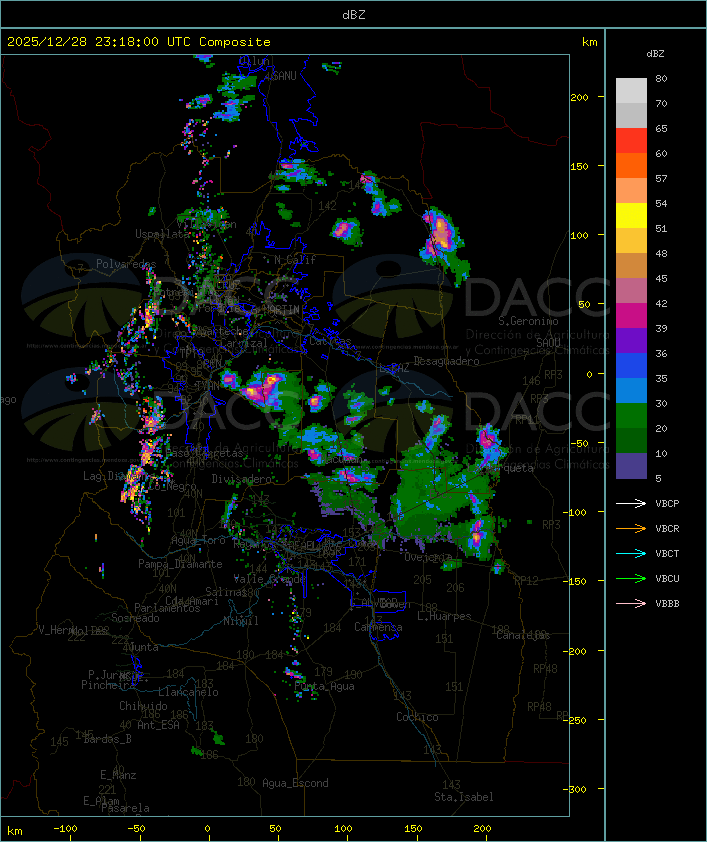This screenshot has height=842, width=707.
Task: Click the 0 tick on the horizontal axis
Action: [208, 829]
